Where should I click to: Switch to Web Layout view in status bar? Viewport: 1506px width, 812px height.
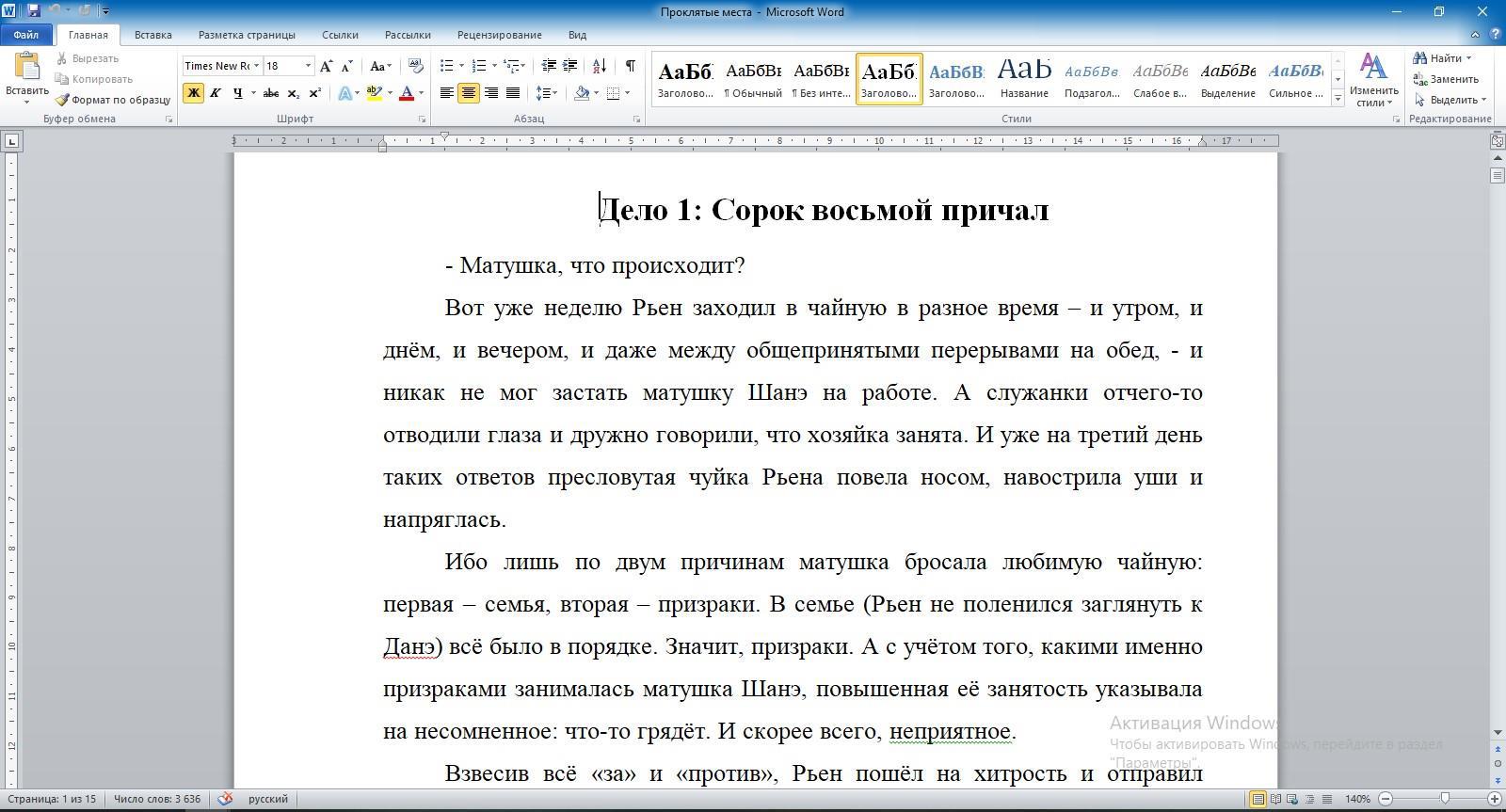click(1292, 799)
